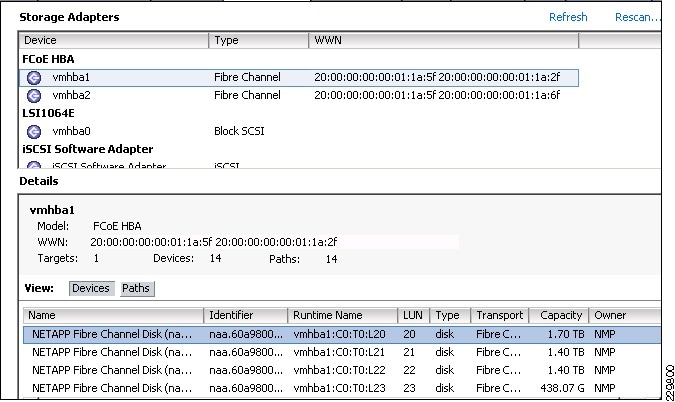The image size is (675, 402).
Task: Click the vmhba0 adapter icon
Action: pyautogui.click(x=34, y=131)
